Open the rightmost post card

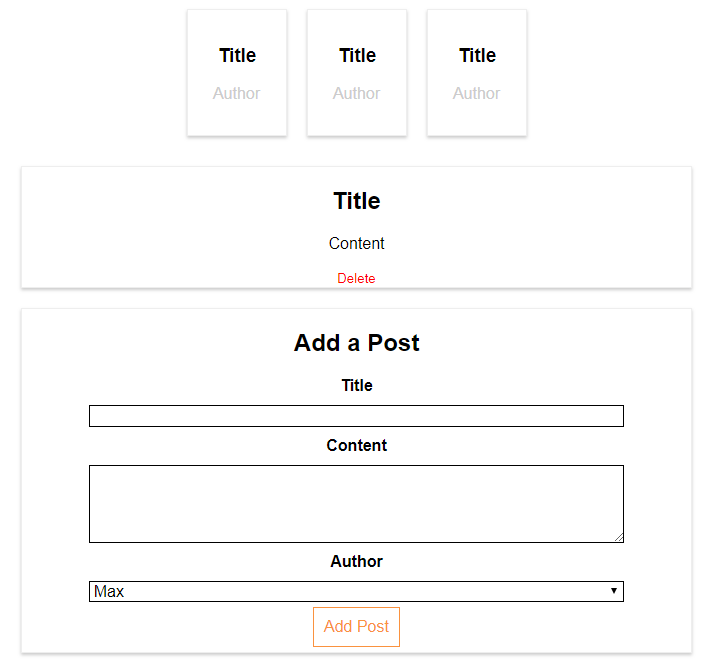pyautogui.click(x=477, y=73)
